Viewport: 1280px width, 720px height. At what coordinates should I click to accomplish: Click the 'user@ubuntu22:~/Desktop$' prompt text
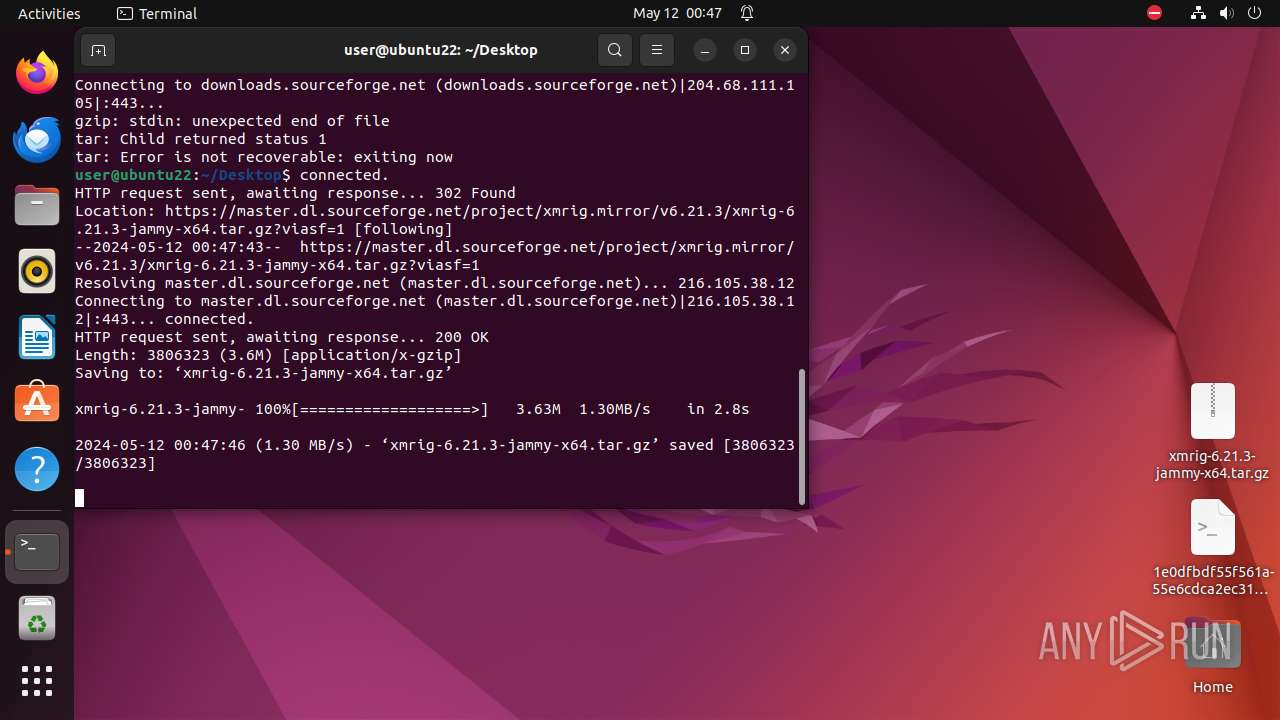[x=183, y=175]
